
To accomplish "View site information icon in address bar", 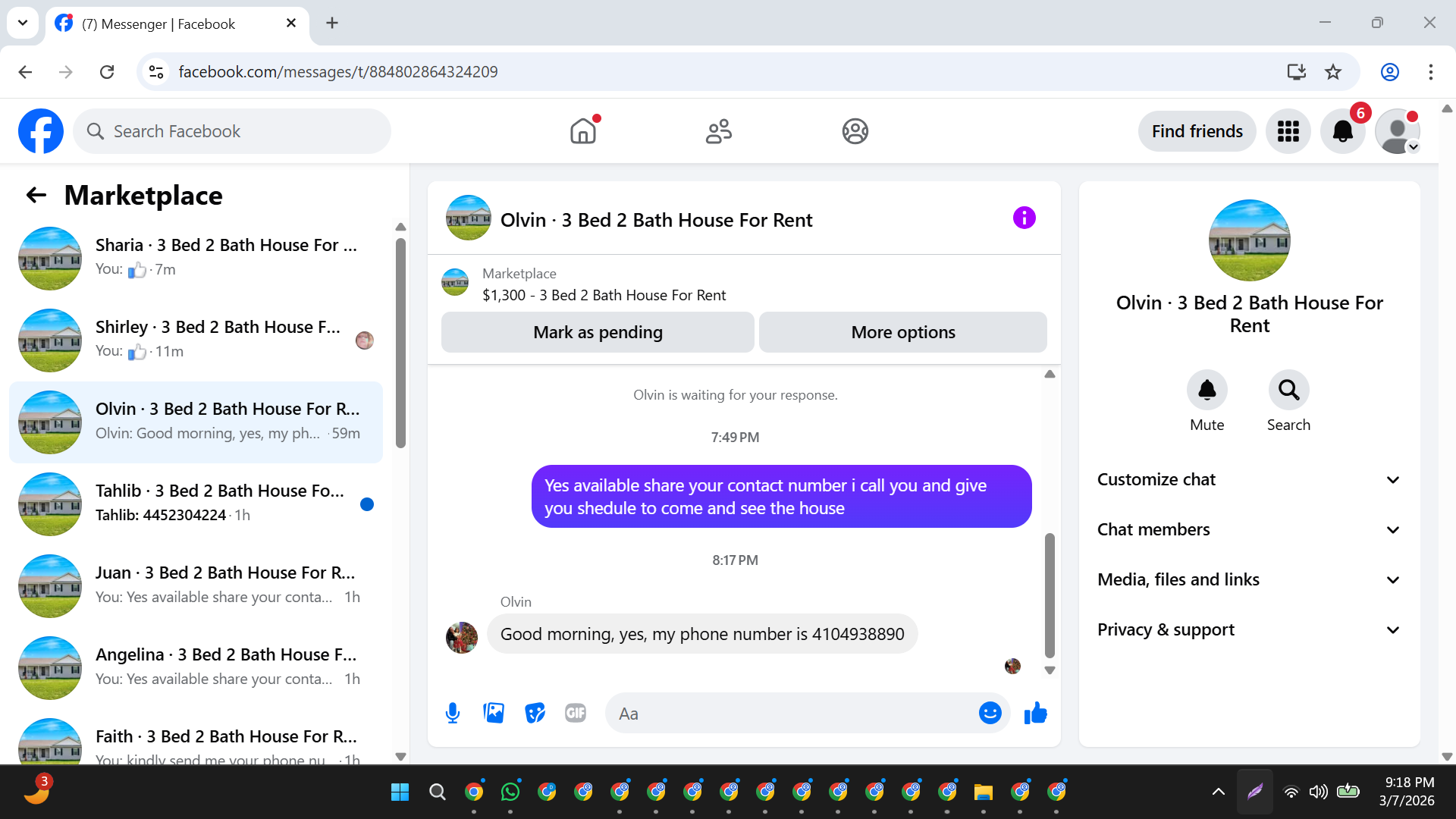I will point(156,72).
